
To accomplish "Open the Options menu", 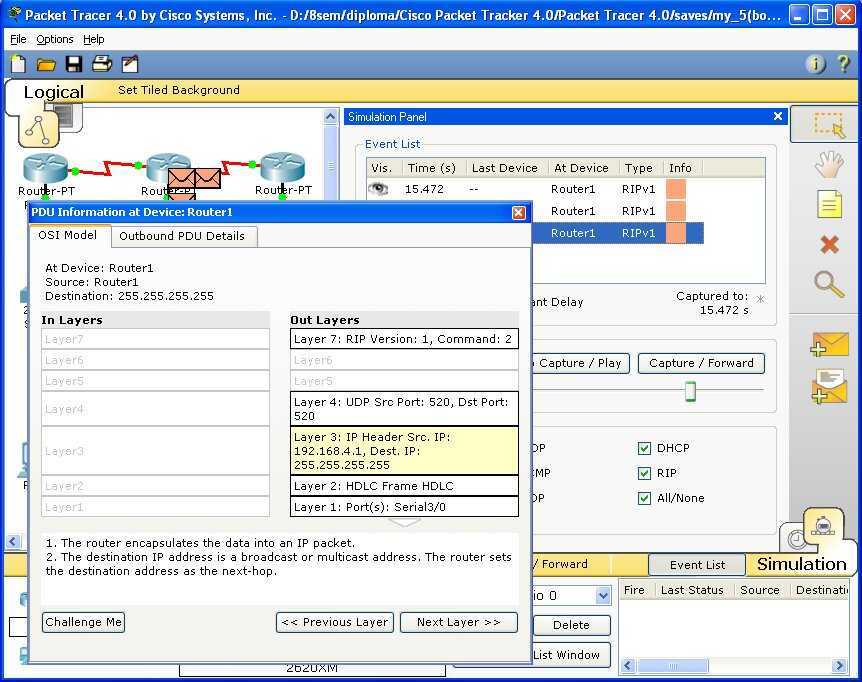I will tap(55, 39).
